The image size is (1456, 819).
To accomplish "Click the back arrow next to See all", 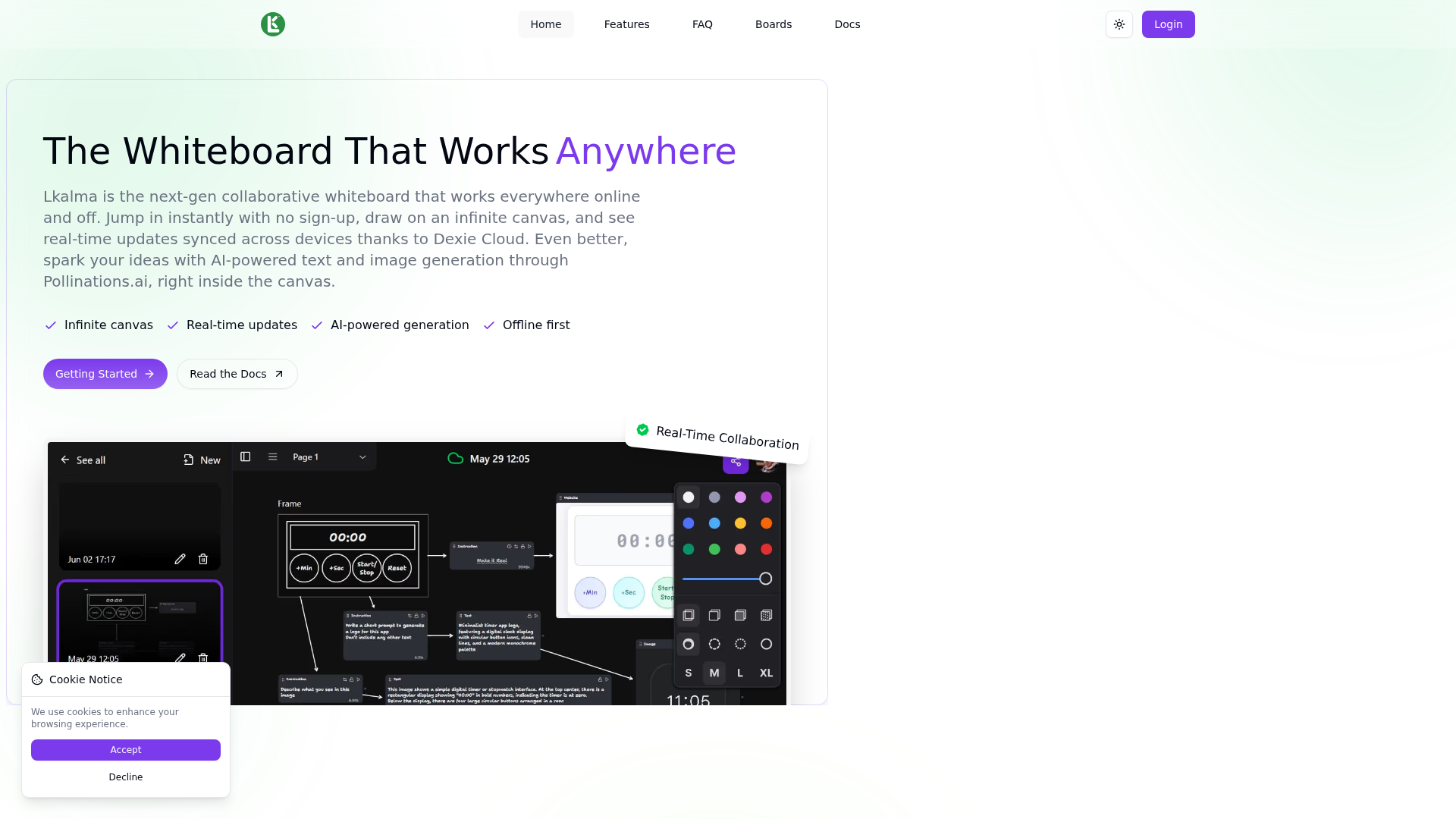I will [65, 460].
